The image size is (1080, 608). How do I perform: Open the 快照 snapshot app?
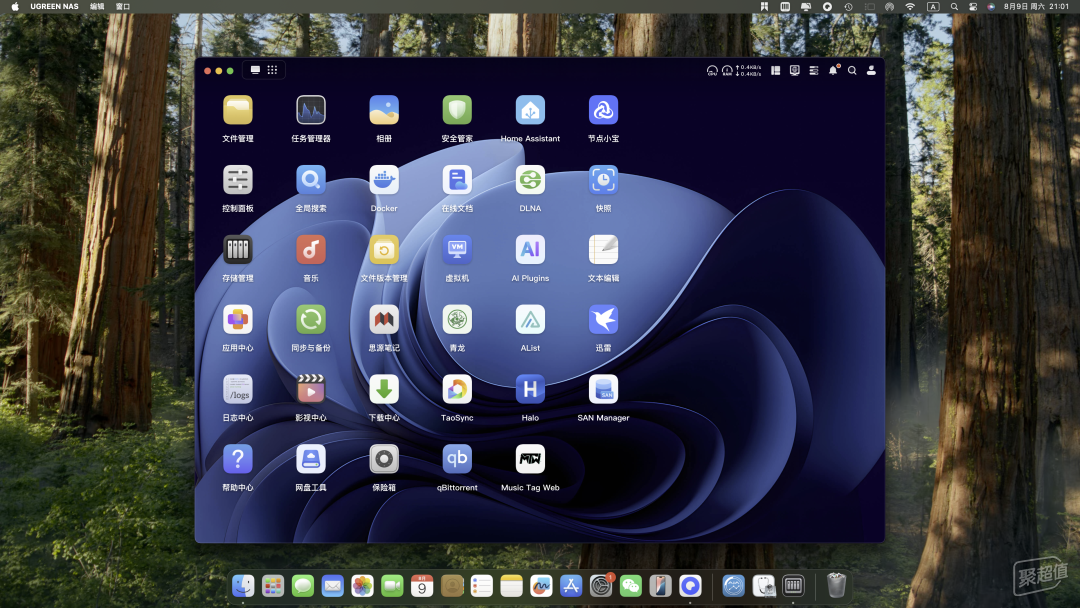click(x=603, y=180)
